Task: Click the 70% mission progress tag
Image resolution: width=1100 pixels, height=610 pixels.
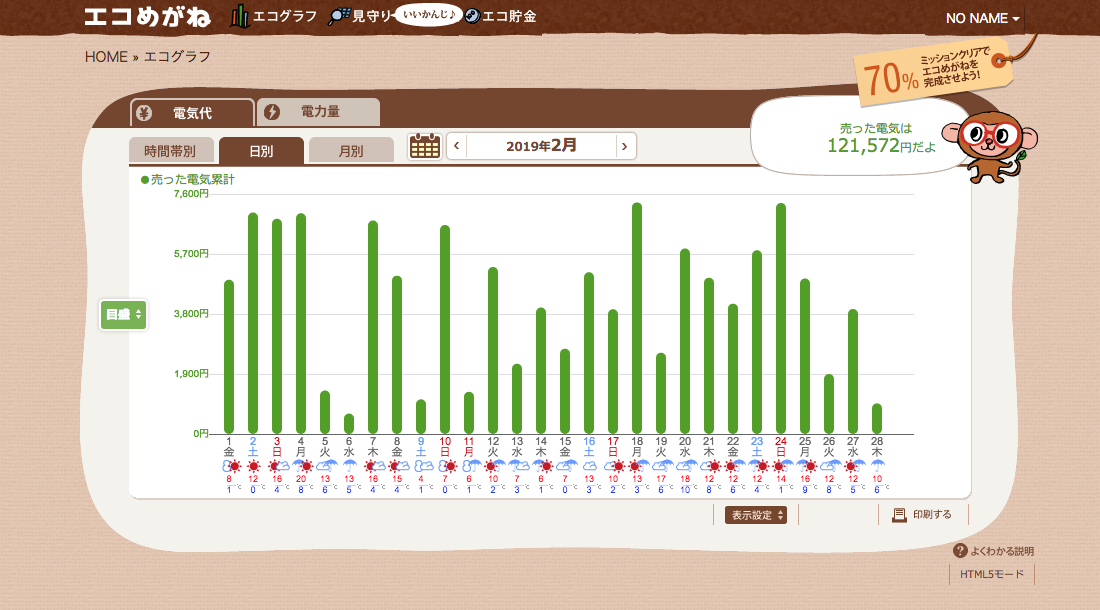Action: 933,72
